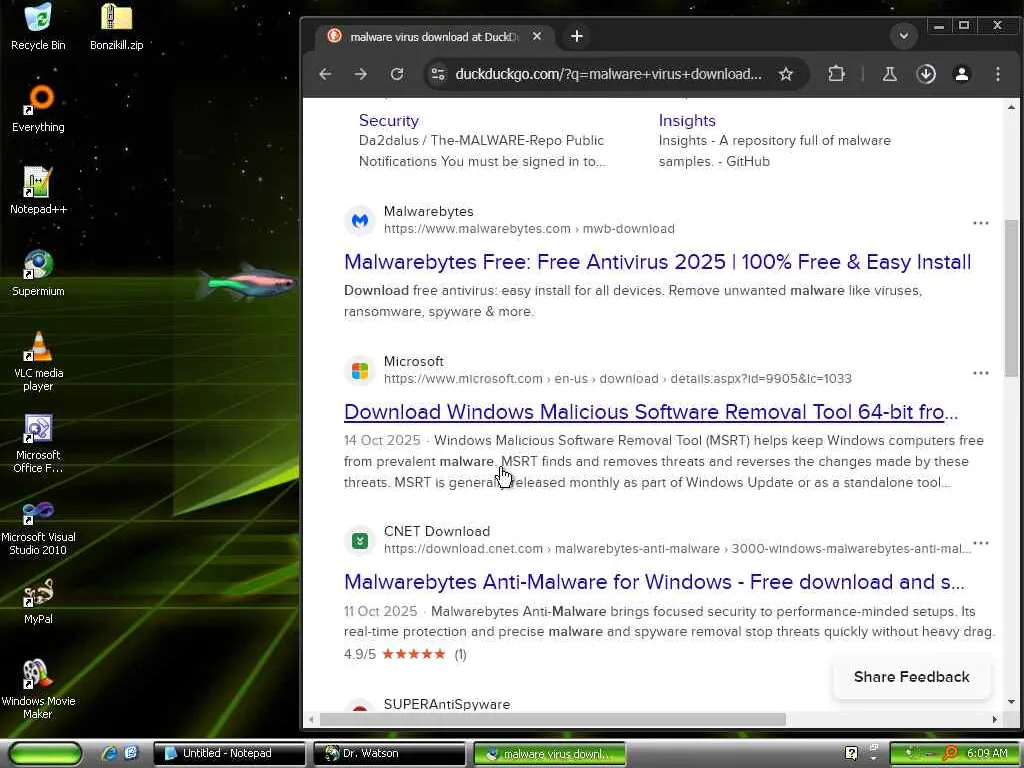This screenshot has height=768, width=1024.
Task: Open the browser profile icon
Action: 962,74
